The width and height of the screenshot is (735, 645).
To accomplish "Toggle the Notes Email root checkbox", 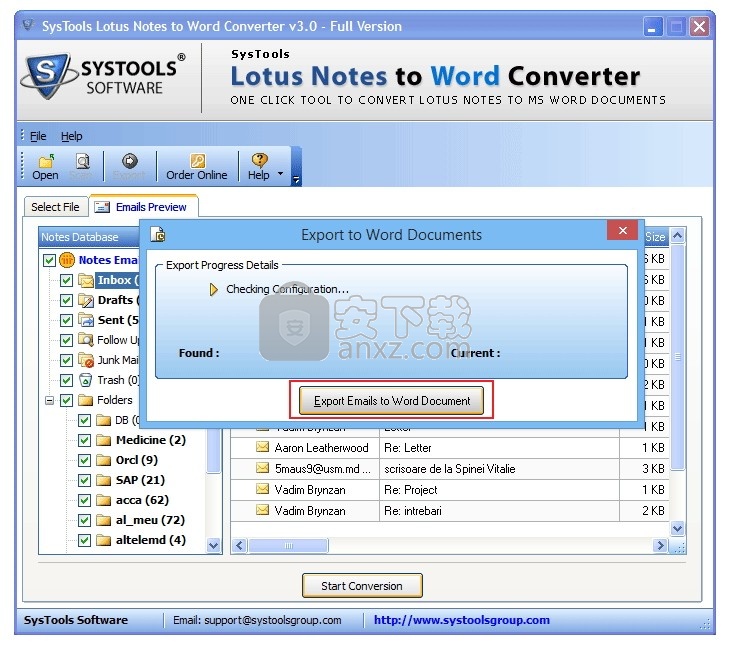I will 49,260.
